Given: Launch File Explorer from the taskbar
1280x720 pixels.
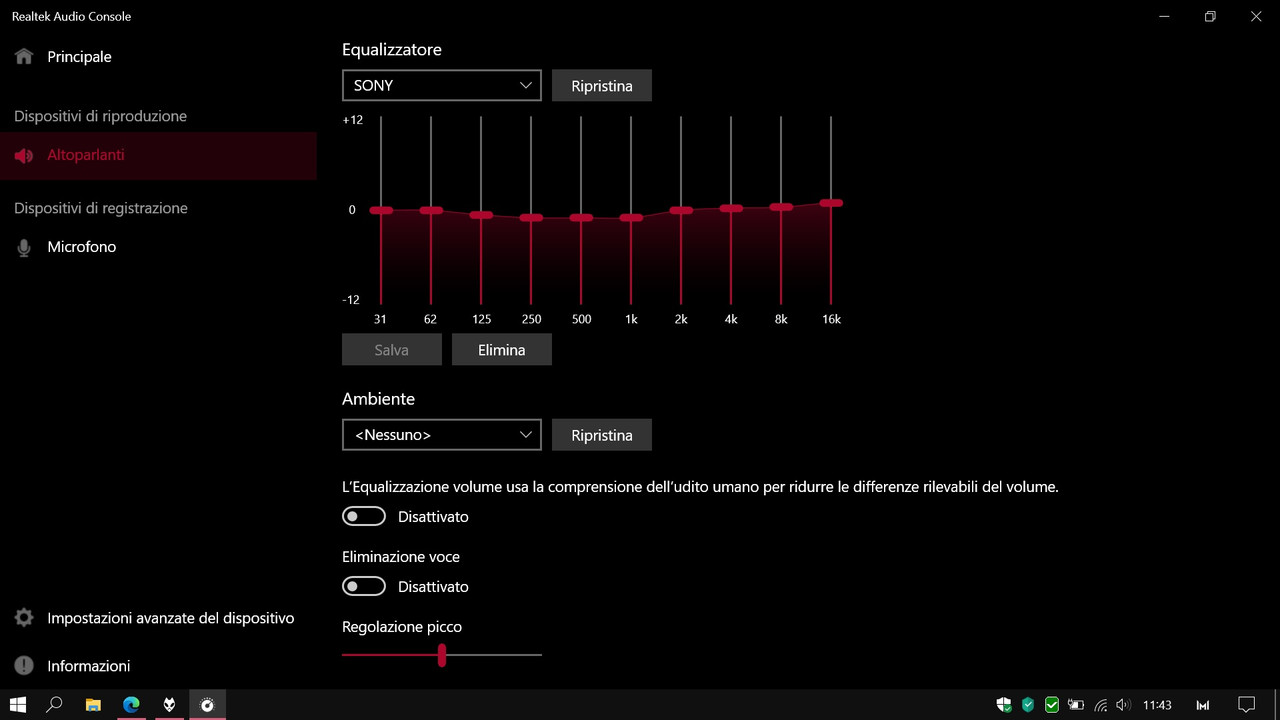Looking at the screenshot, I should 93,705.
